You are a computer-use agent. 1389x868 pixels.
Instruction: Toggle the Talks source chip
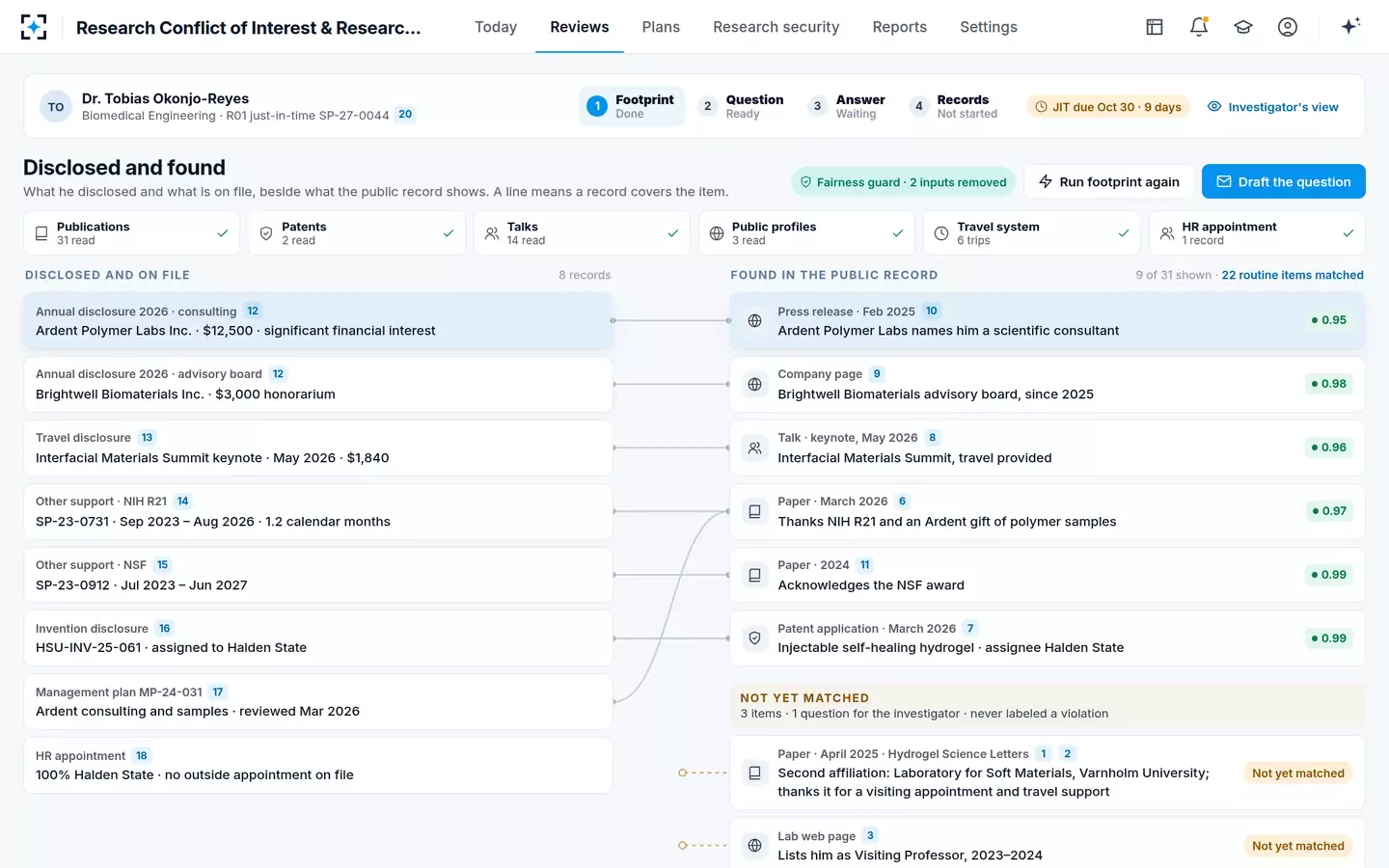coord(582,233)
